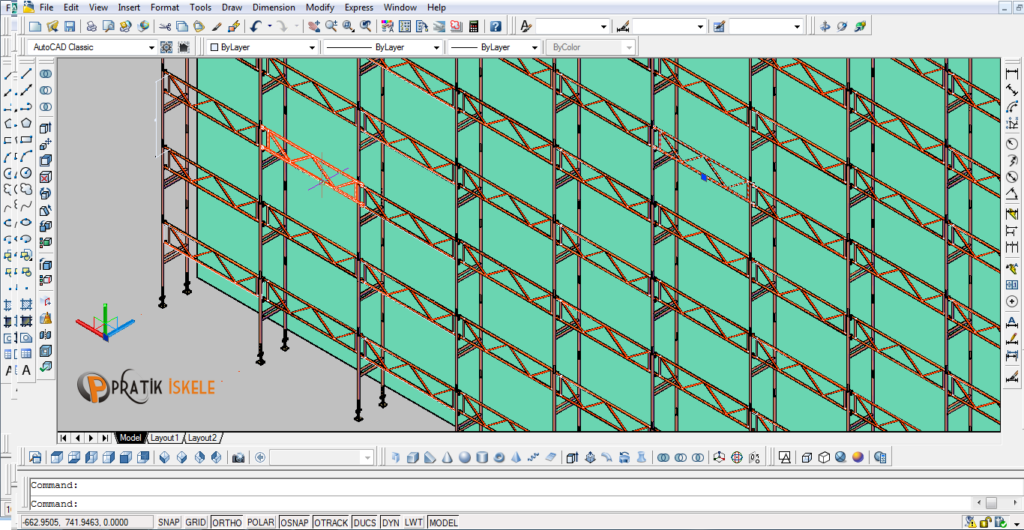Click the Text Style icon
The image size is (1024, 530).
pyautogui.click(x=526, y=27)
